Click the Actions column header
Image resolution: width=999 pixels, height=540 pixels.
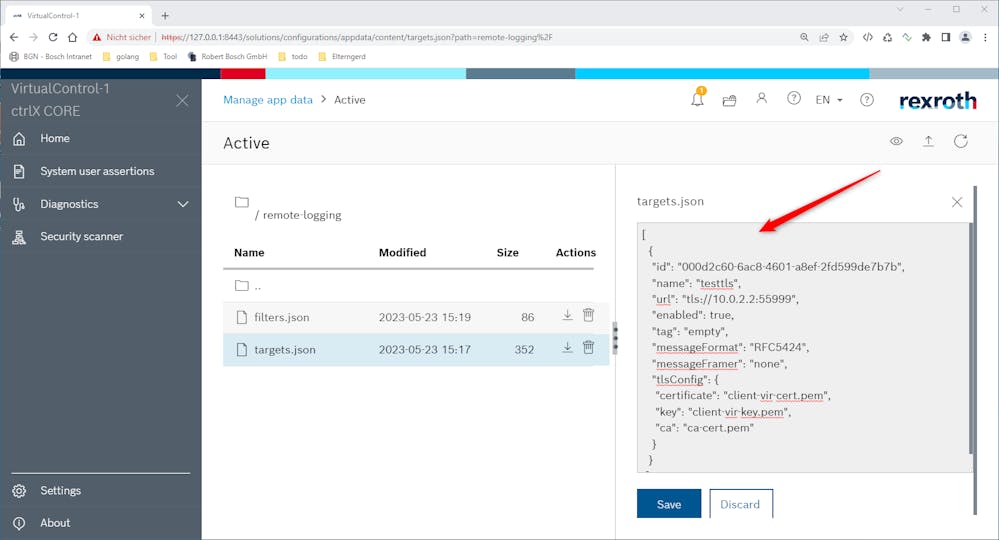[575, 252]
